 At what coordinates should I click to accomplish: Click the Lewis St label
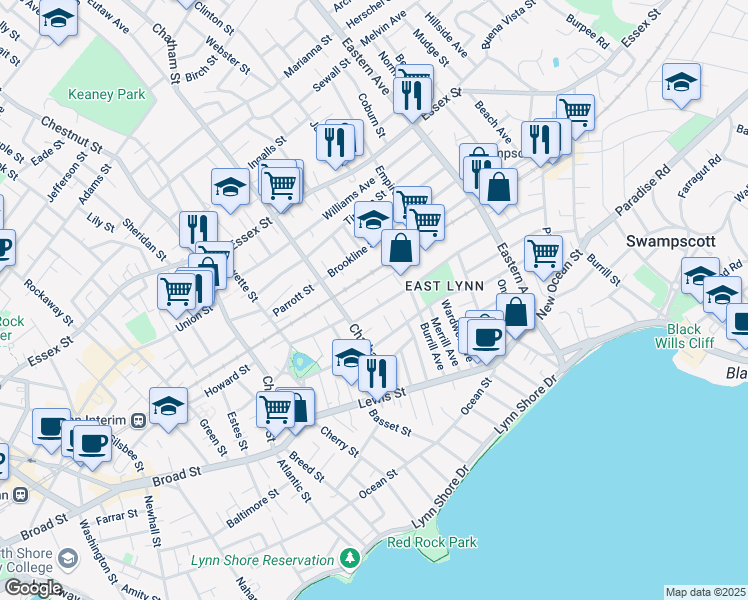click(x=382, y=397)
